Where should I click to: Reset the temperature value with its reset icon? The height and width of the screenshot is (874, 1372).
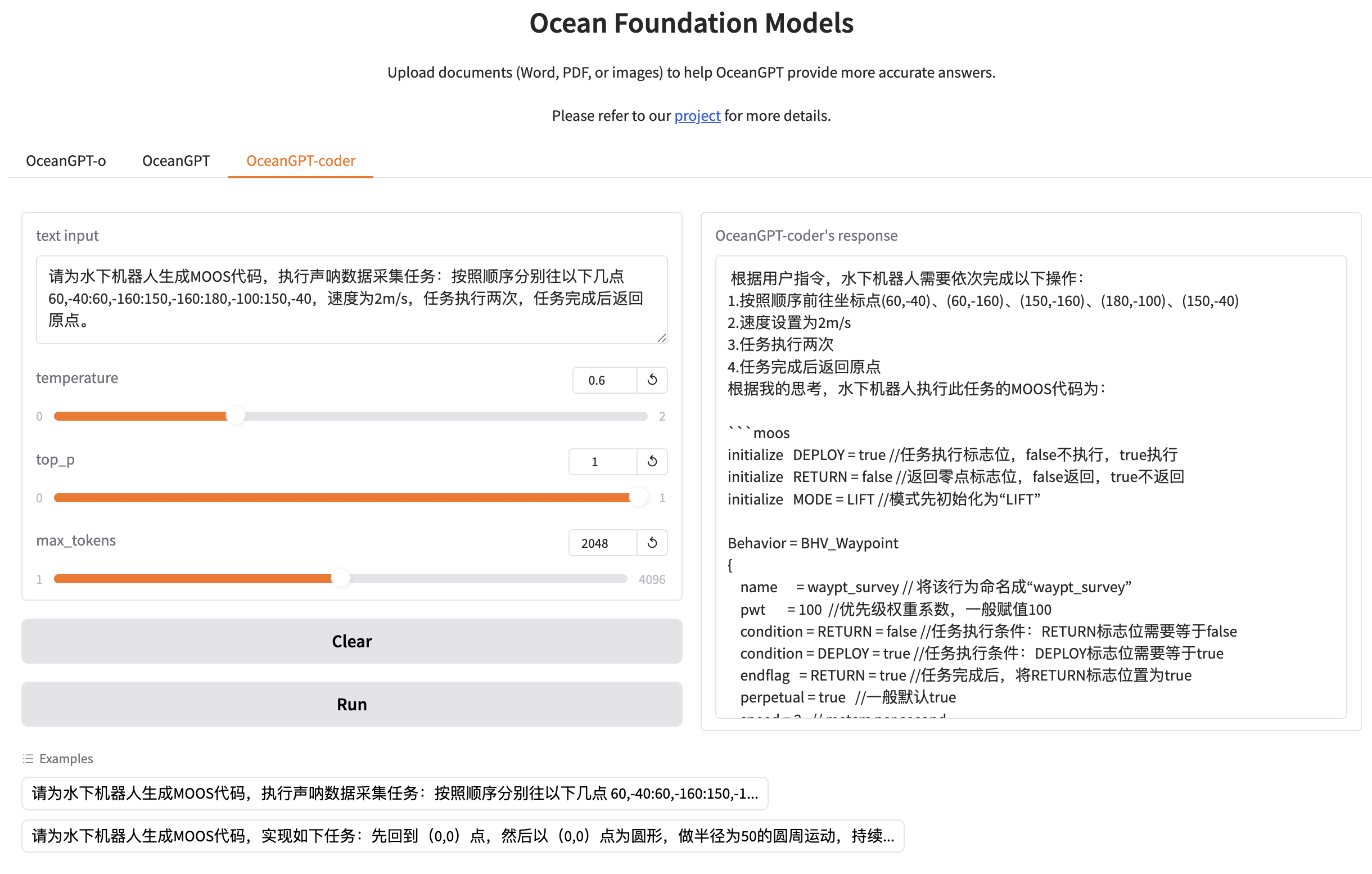[x=652, y=380]
